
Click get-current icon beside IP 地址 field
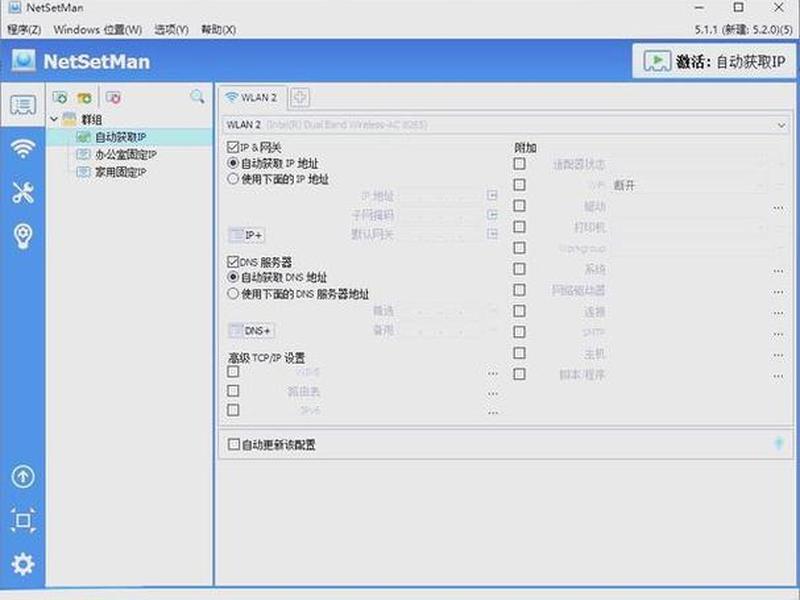(x=492, y=195)
